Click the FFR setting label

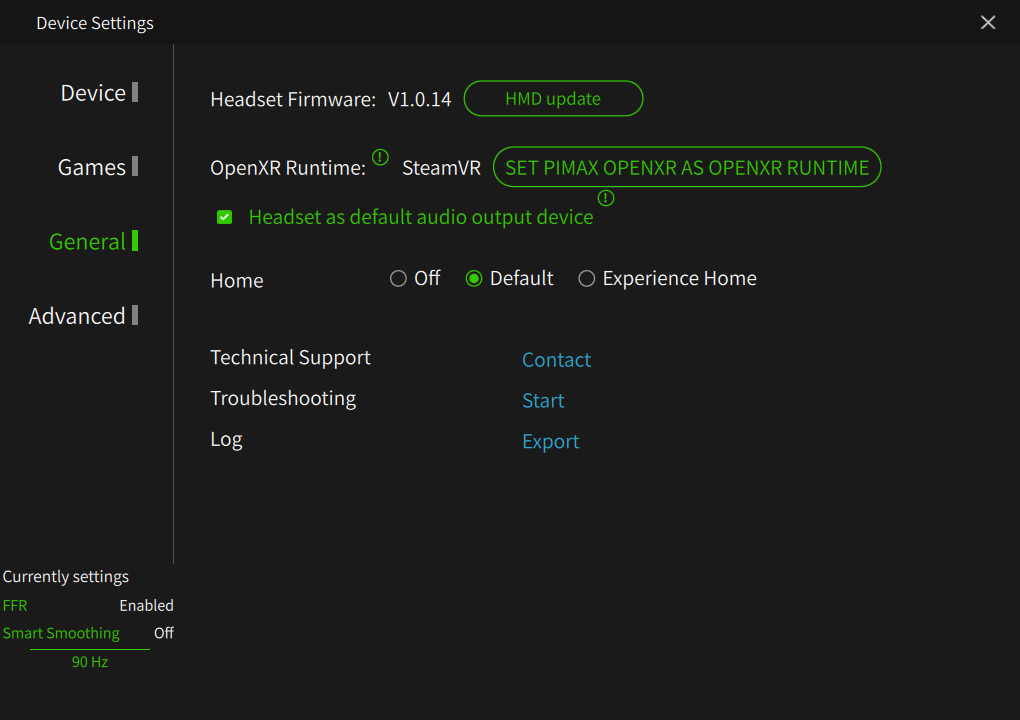coord(15,606)
